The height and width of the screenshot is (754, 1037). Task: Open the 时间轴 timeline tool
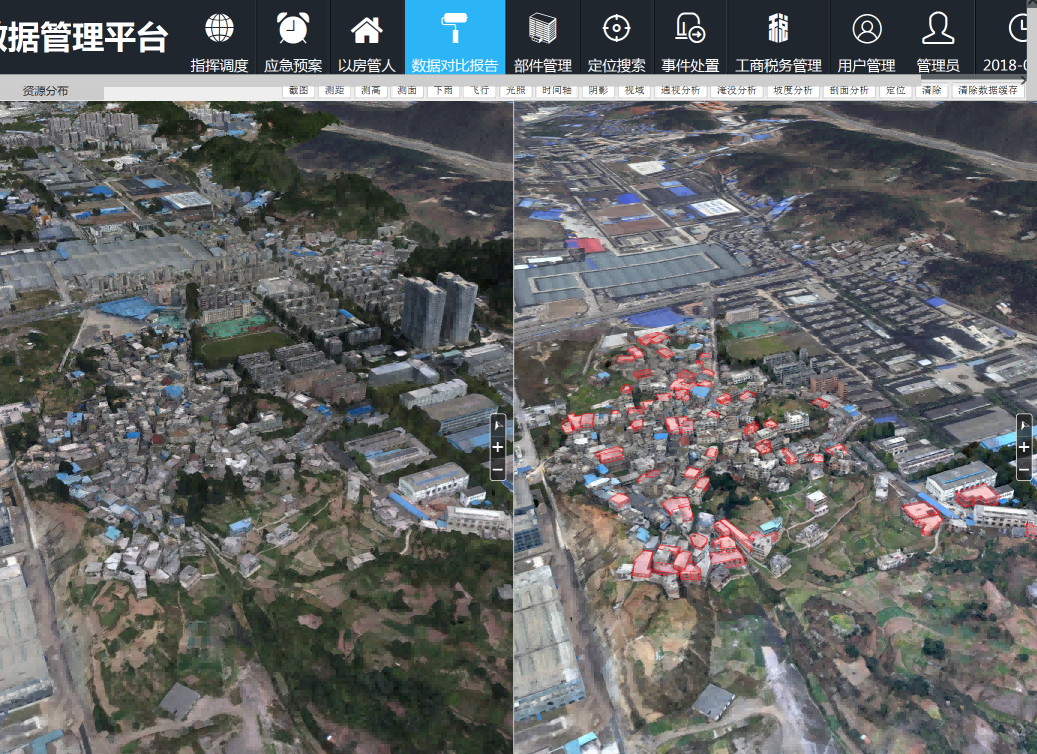tap(557, 91)
